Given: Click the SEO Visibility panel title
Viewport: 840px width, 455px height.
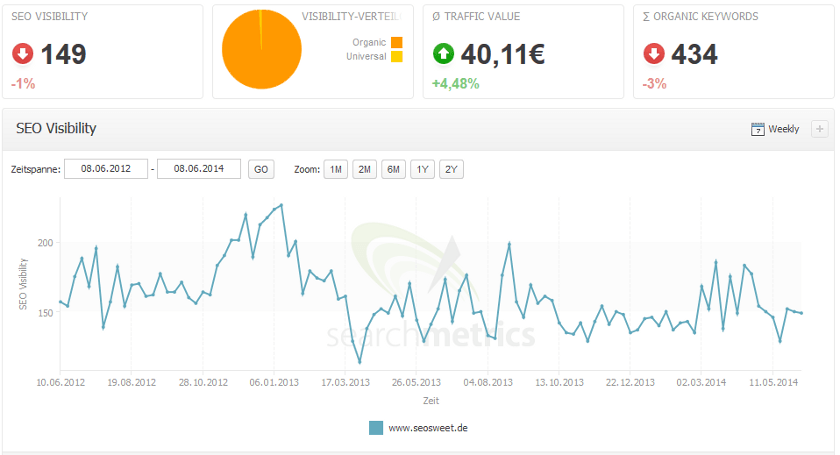Looking at the screenshot, I should pos(56,129).
